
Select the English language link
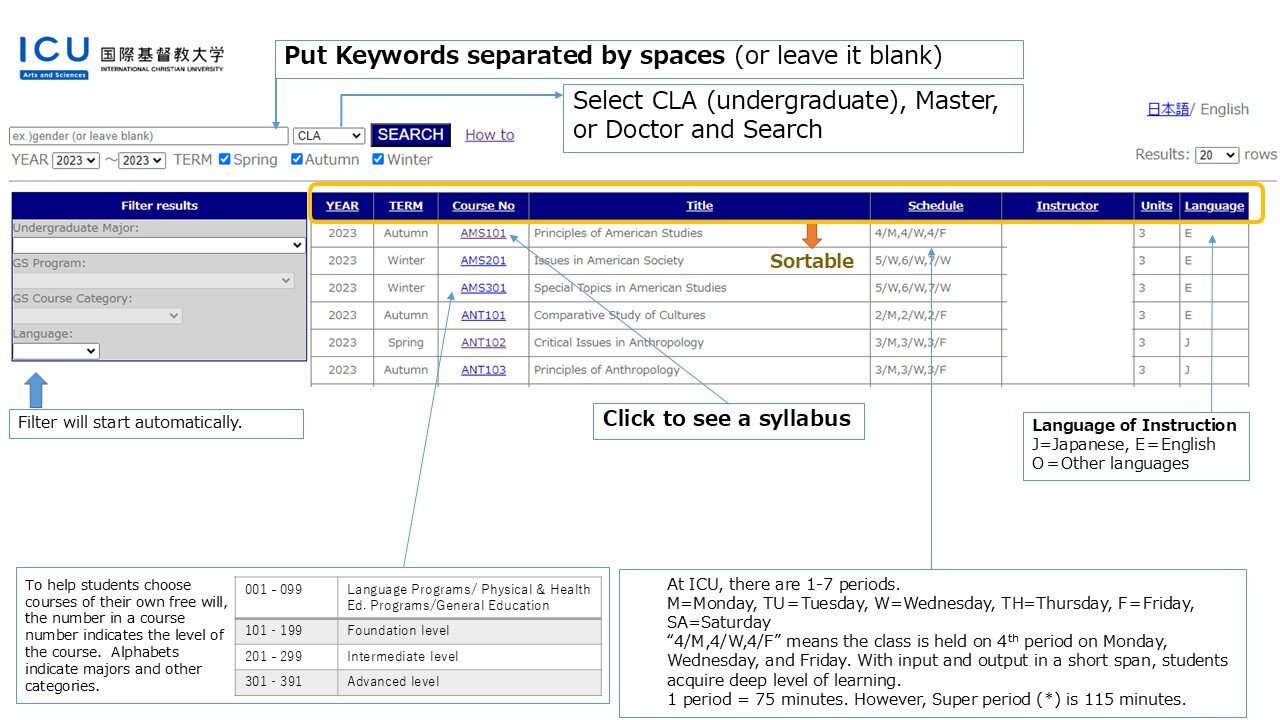click(x=1225, y=109)
